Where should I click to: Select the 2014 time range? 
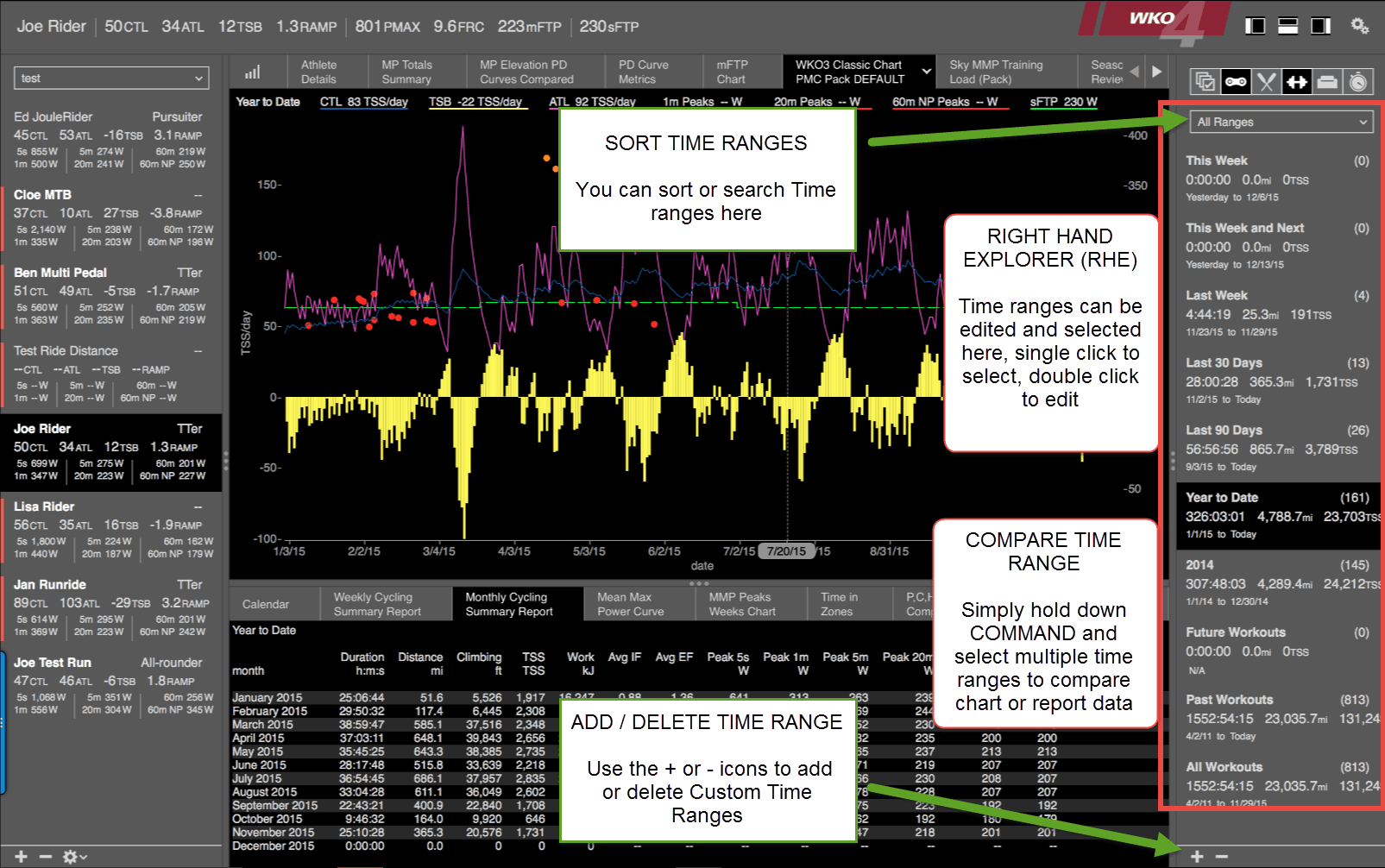[x=1278, y=582]
